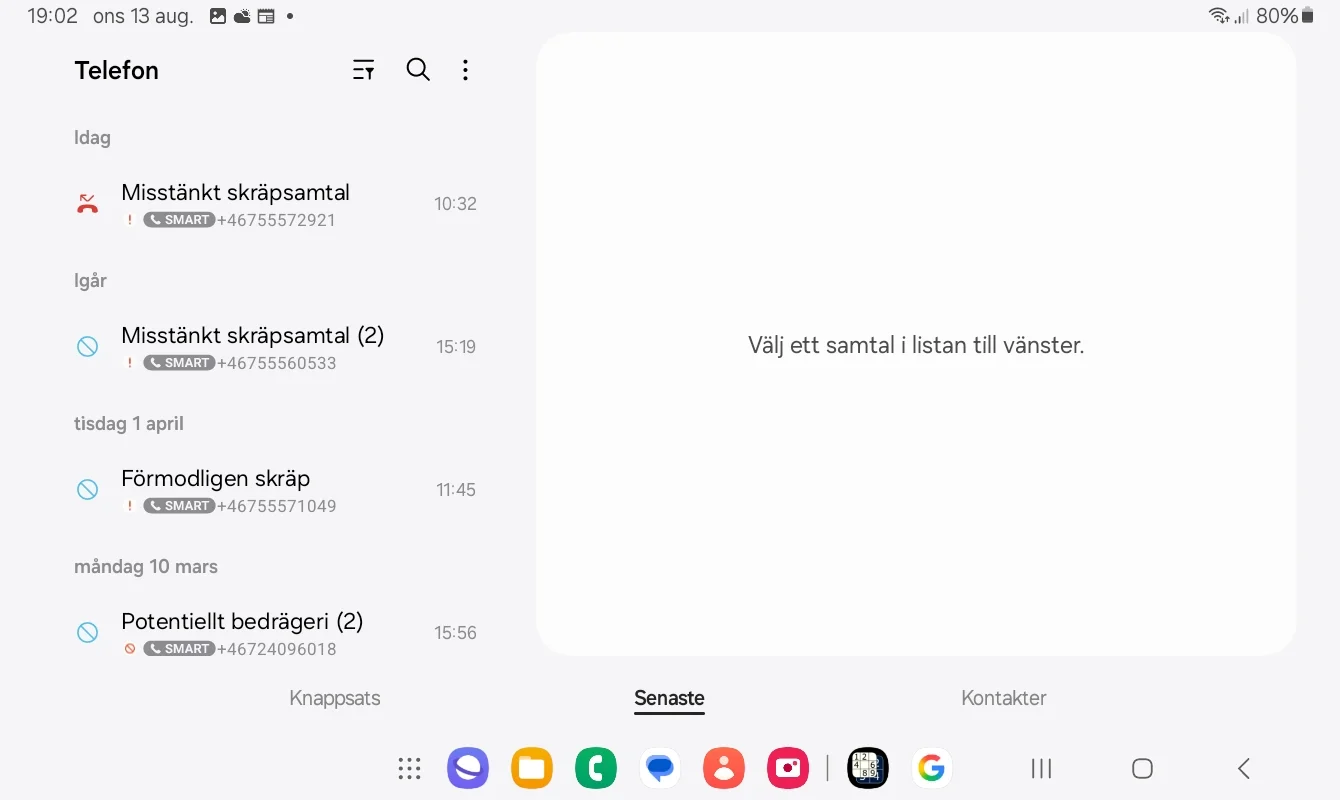Open the Google app in taskbar
This screenshot has height=800, width=1340.
[932, 768]
